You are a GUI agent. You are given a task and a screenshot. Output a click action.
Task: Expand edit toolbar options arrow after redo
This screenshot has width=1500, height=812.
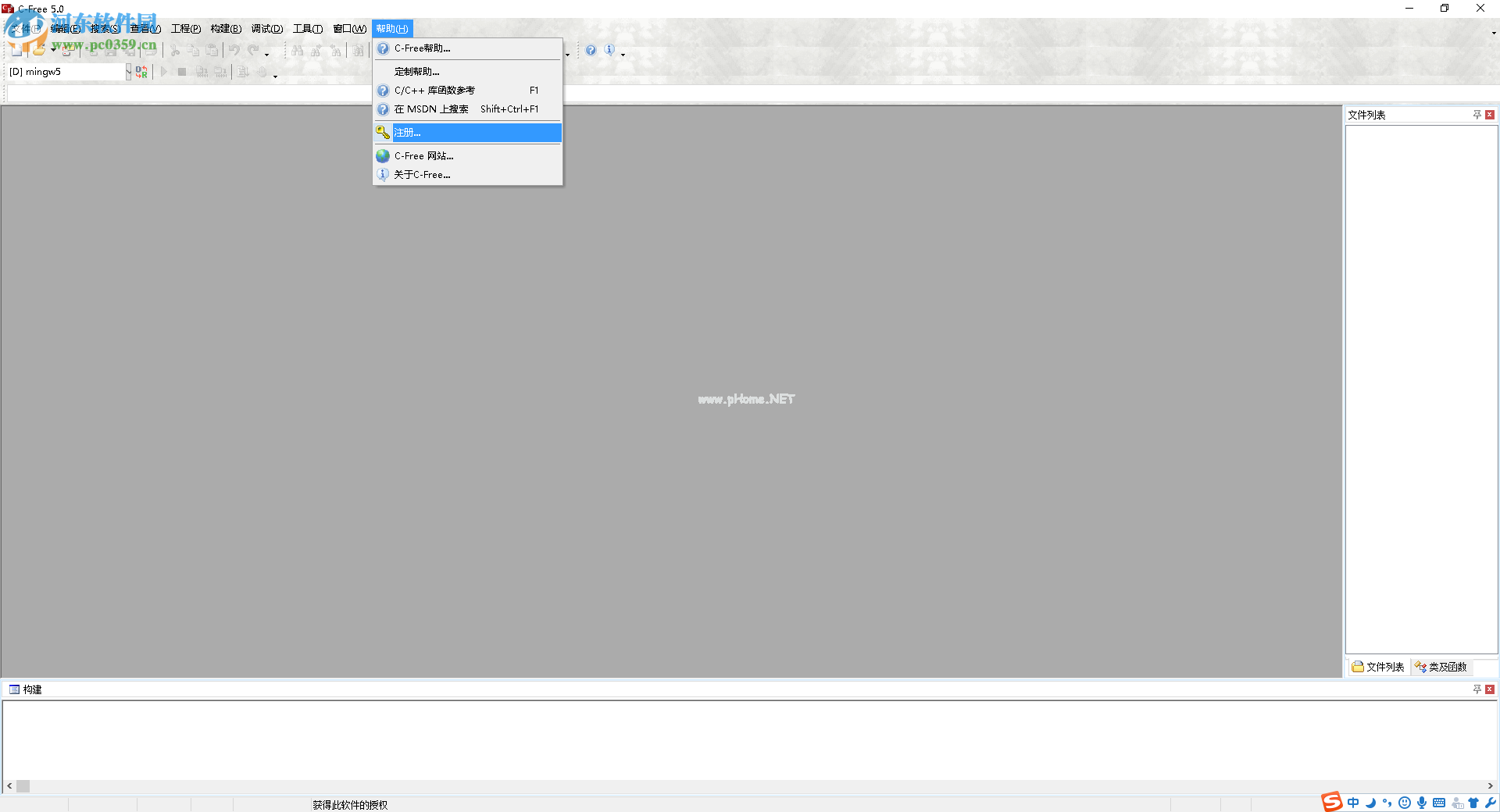[x=266, y=55]
